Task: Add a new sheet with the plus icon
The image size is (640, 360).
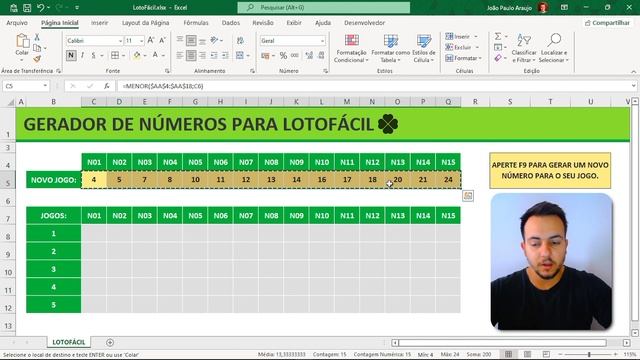Action: tap(110, 342)
